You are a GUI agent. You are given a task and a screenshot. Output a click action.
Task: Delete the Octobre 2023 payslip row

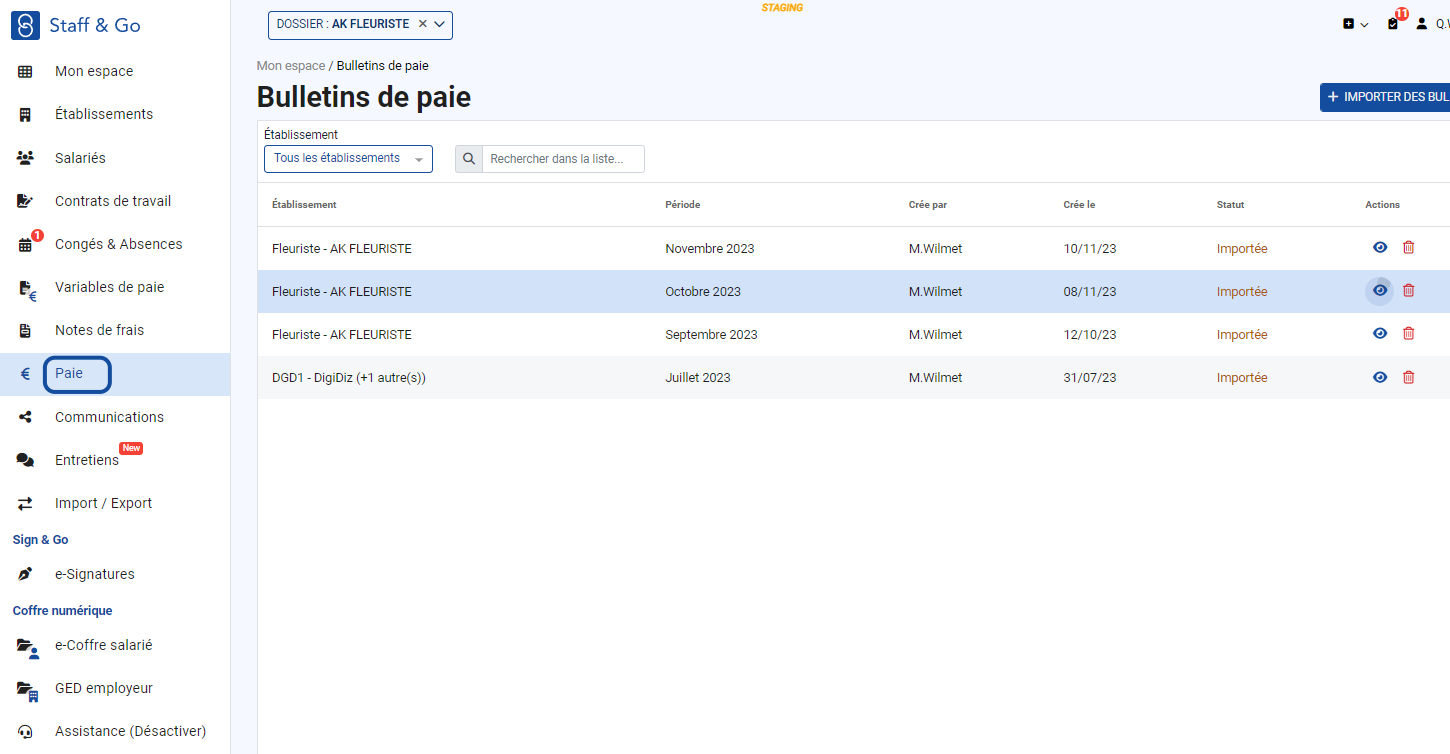pyautogui.click(x=1409, y=291)
